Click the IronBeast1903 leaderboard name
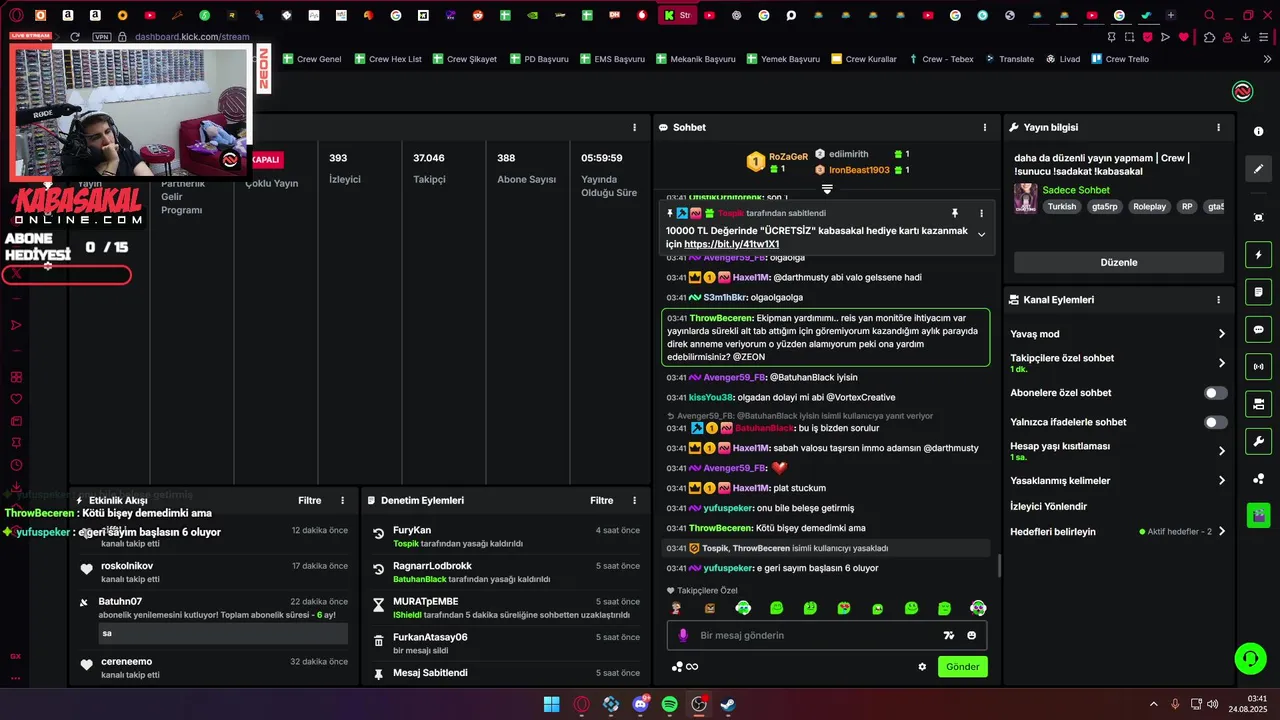The height and width of the screenshot is (720, 1280). click(x=859, y=170)
